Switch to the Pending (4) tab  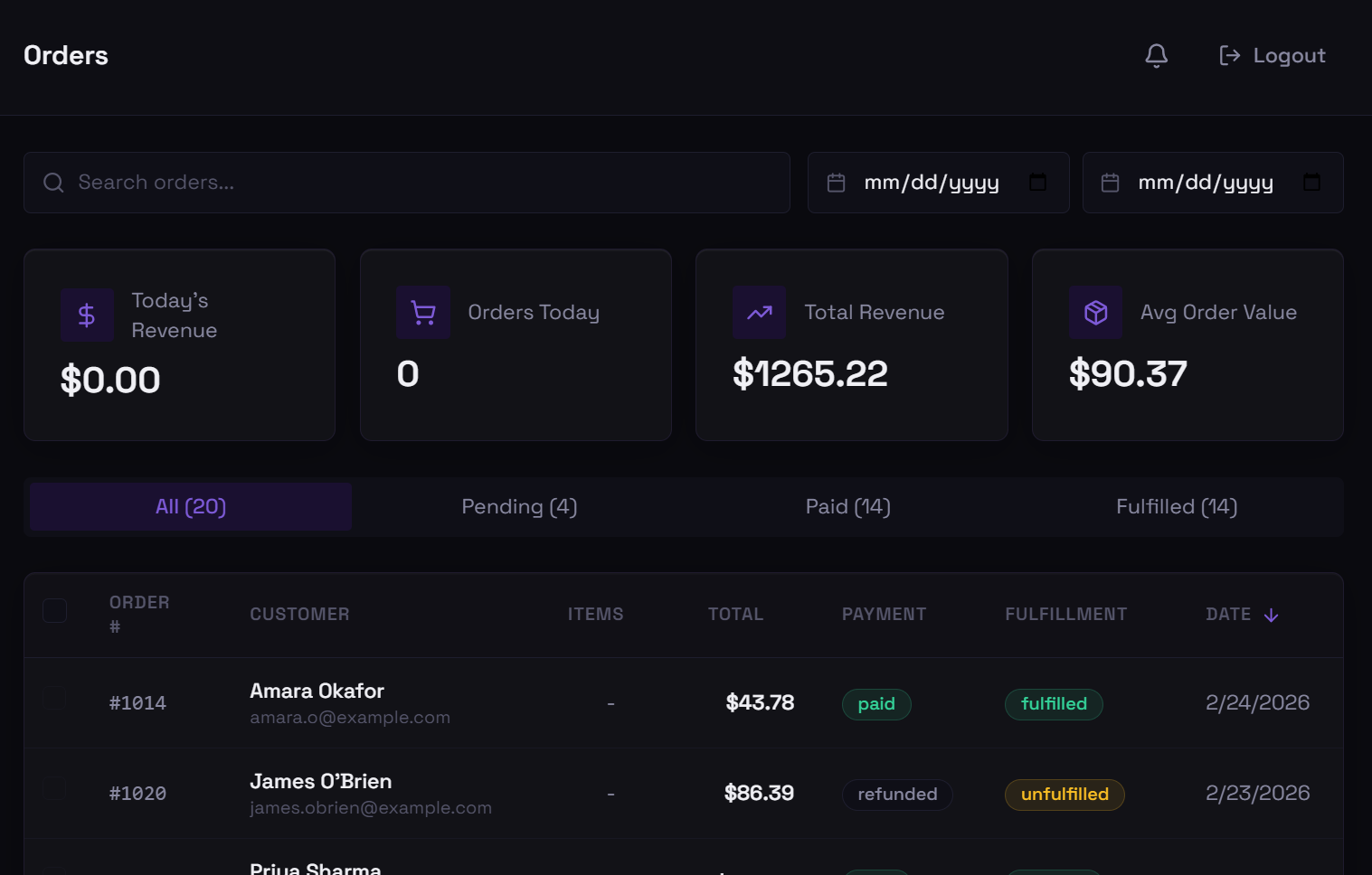tap(518, 506)
